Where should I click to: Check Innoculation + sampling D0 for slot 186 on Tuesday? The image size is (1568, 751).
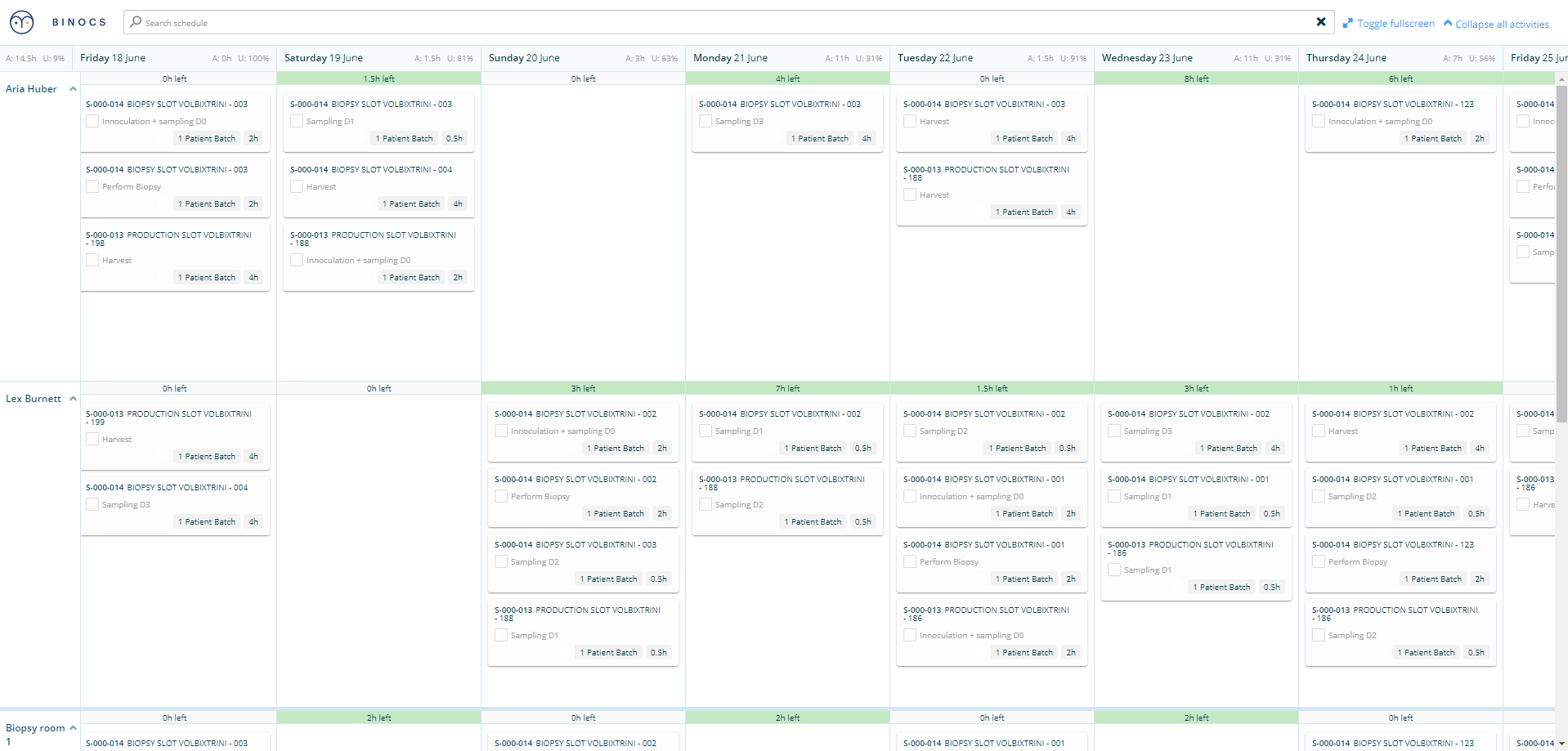click(x=910, y=635)
